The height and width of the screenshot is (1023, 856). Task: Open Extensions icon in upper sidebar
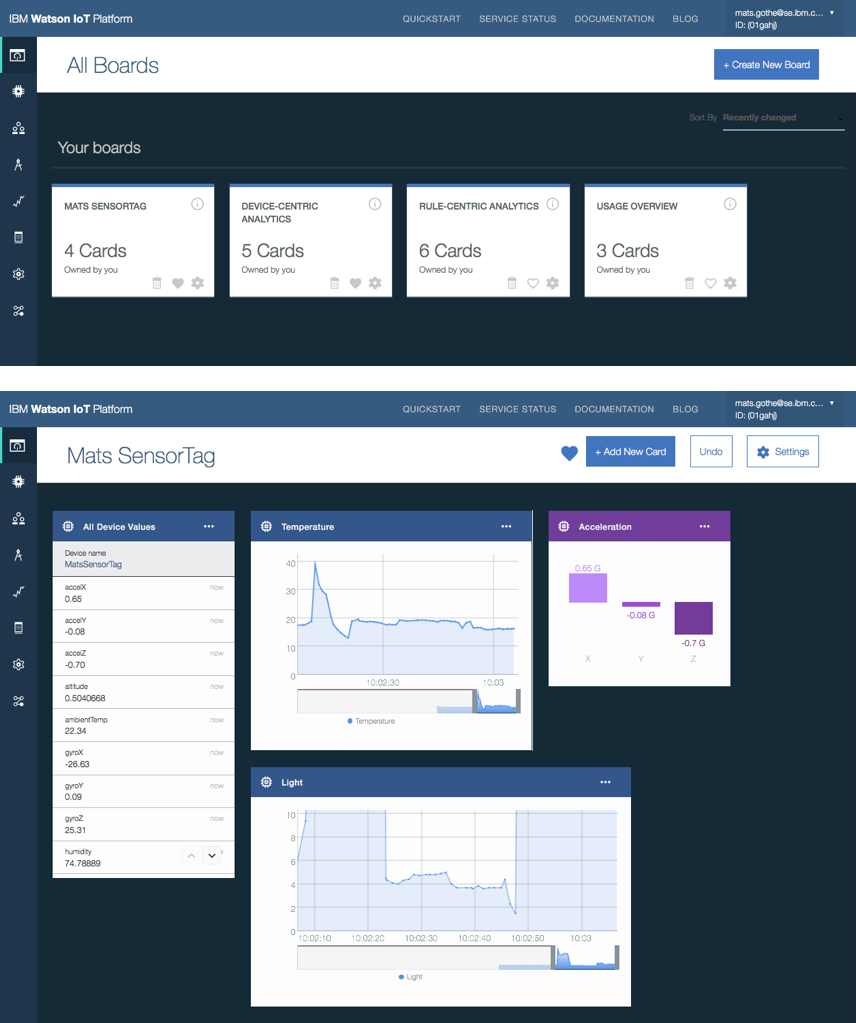[18, 311]
